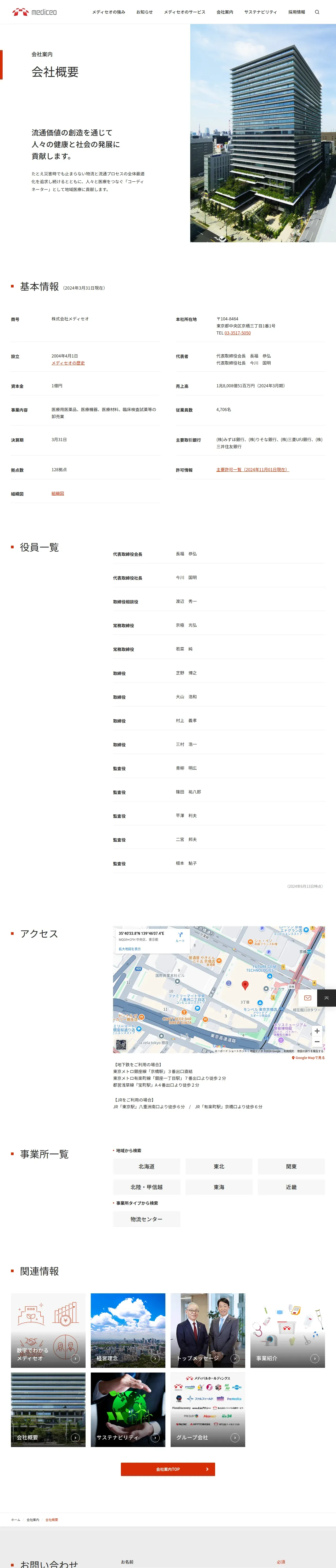Select the 東北 region button
The image size is (336, 1568).
coord(219,1166)
